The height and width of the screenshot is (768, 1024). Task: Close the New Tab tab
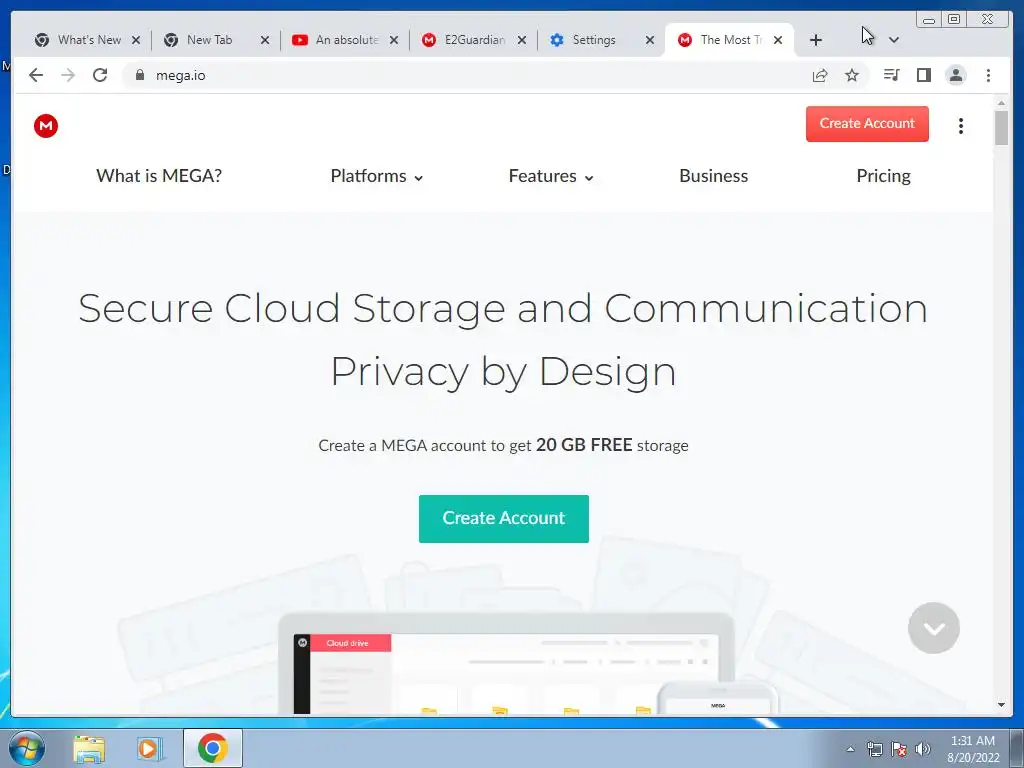(x=264, y=40)
